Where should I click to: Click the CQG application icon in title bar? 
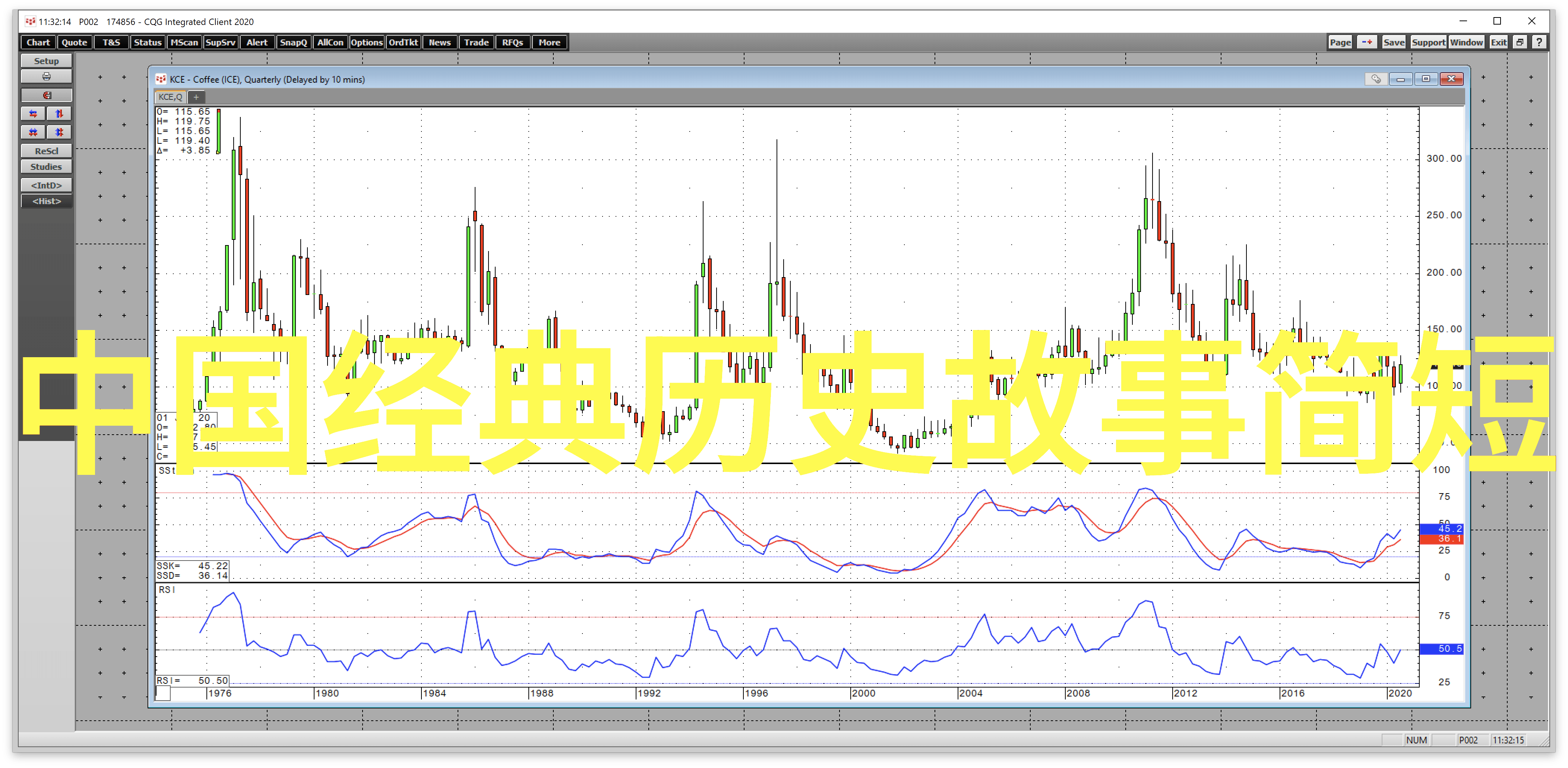[x=31, y=21]
